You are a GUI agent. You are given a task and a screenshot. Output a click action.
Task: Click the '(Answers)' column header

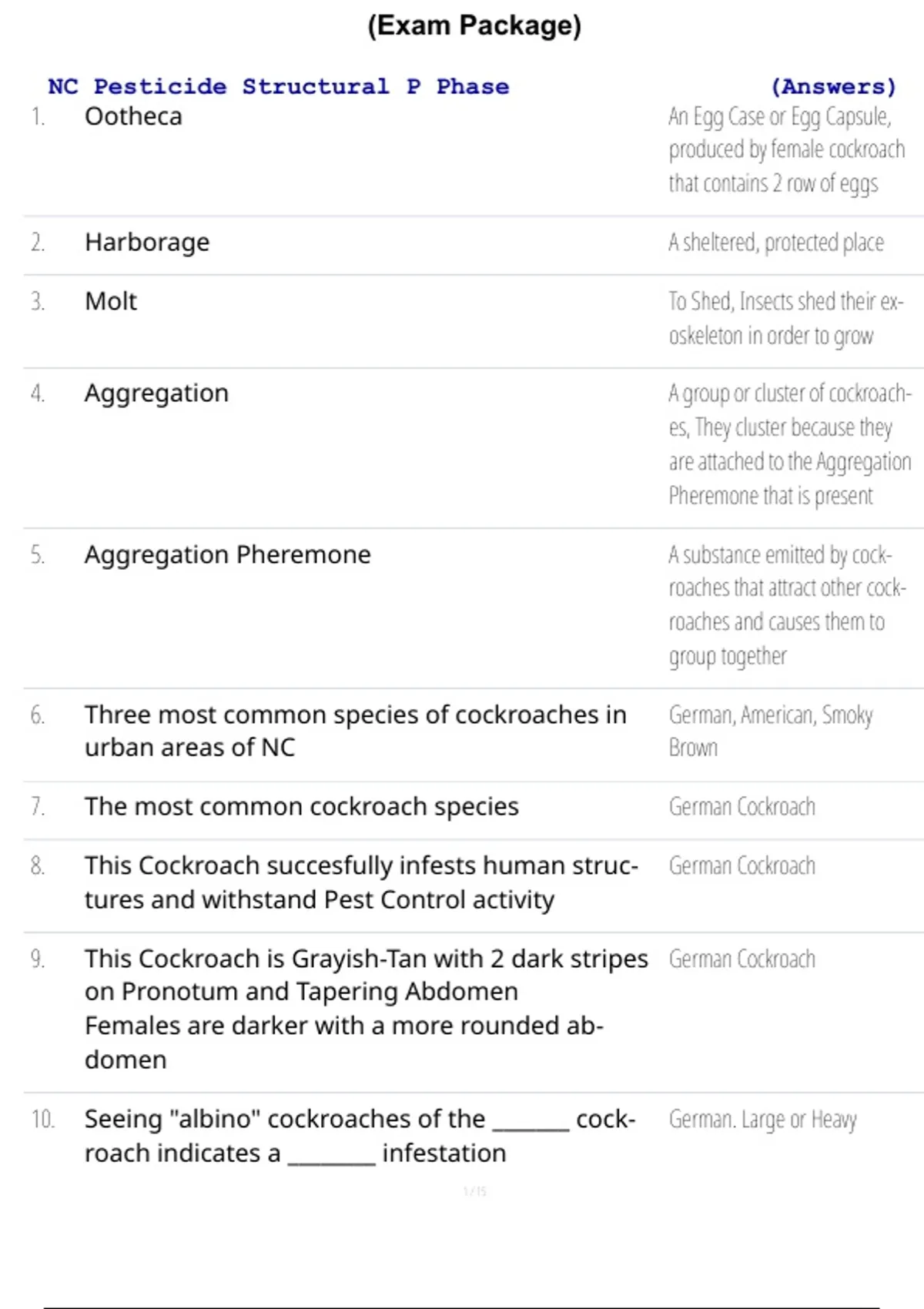coord(834,86)
